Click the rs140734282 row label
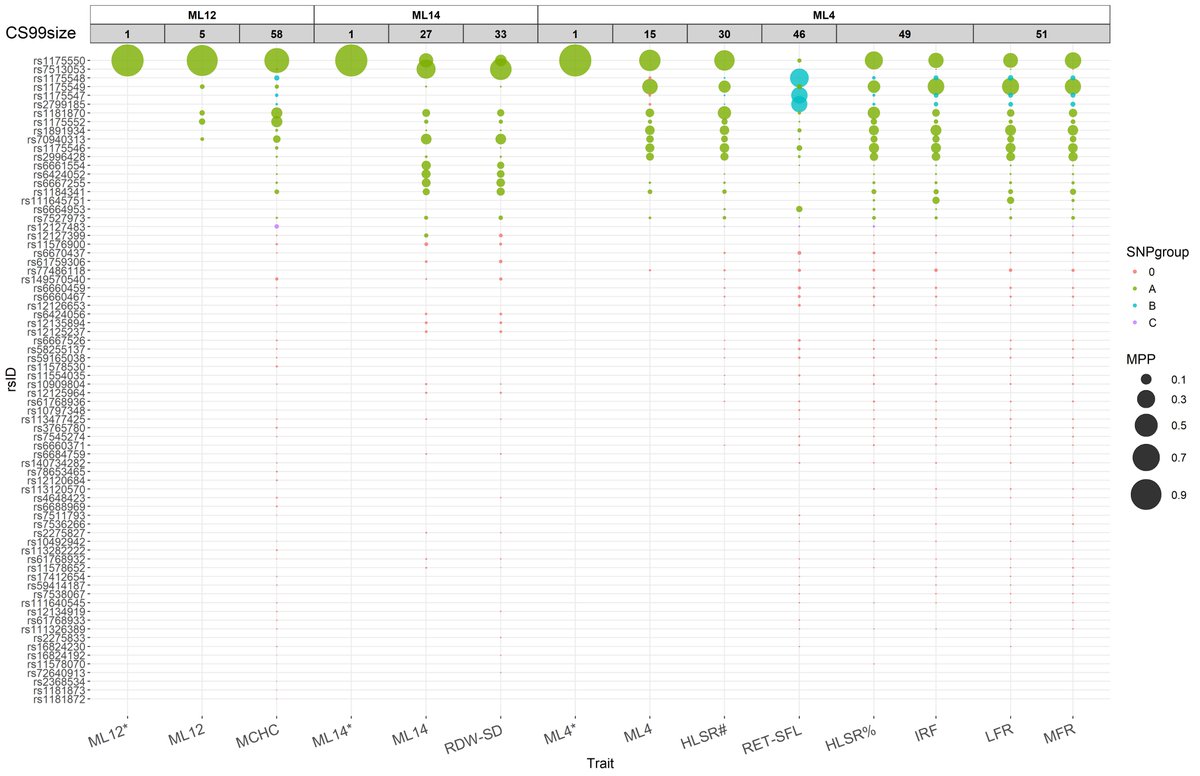Screen dimensions: 1200x776 [53, 463]
